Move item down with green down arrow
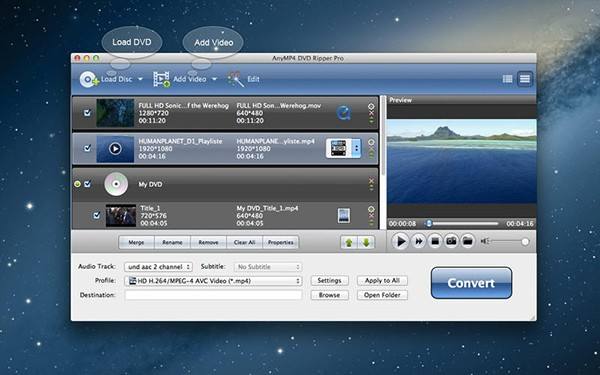 pos(366,242)
